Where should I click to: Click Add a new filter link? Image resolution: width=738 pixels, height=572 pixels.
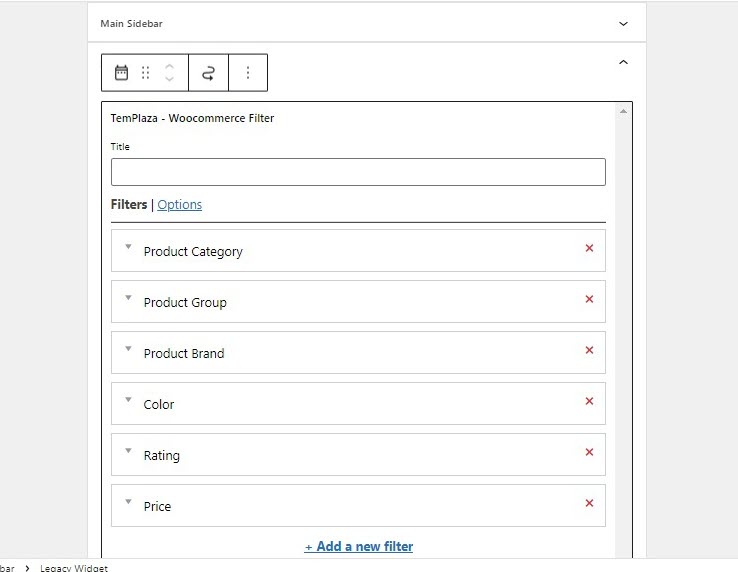pyautogui.click(x=359, y=547)
